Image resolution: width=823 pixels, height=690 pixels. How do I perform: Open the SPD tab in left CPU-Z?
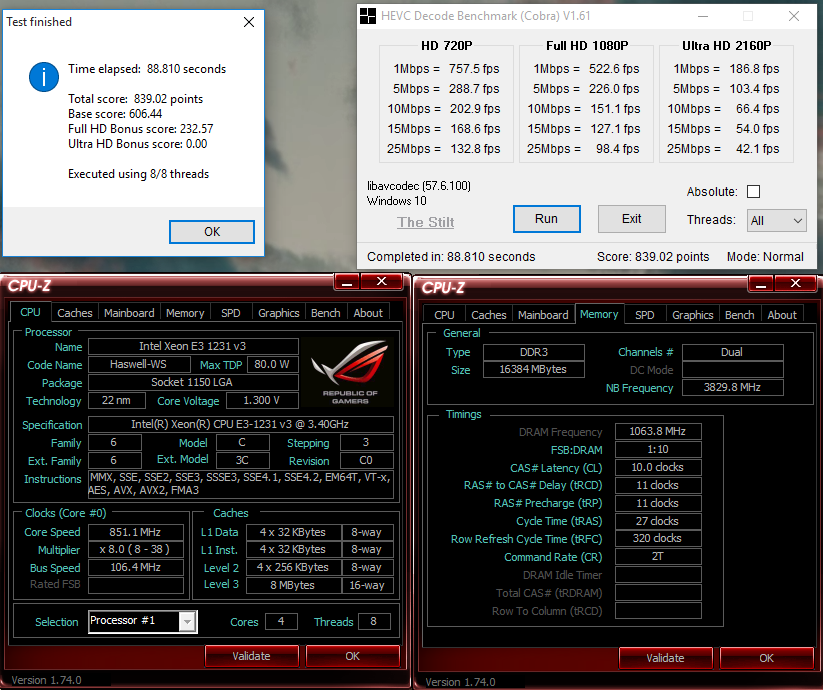point(230,313)
